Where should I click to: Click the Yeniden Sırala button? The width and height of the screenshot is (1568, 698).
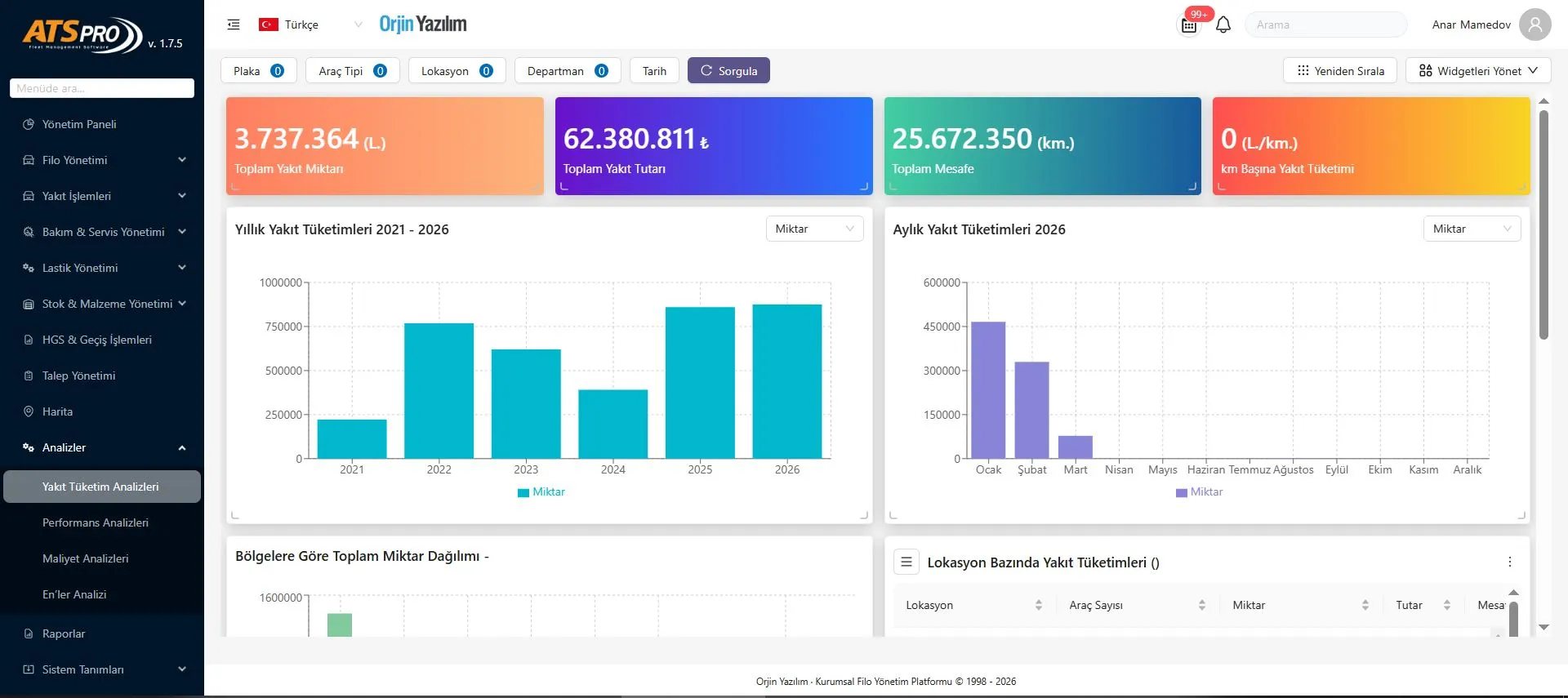pyautogui.click(x=1340, y=70)
